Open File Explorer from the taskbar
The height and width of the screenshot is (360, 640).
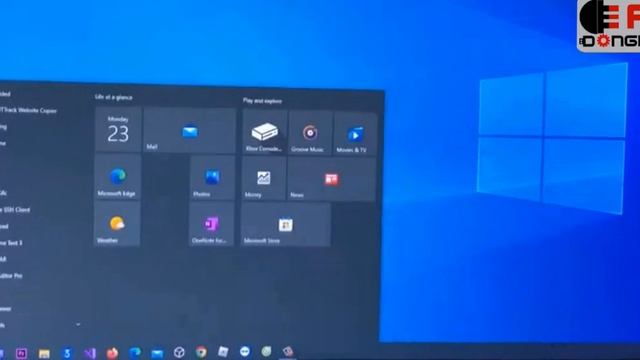pyautogui.click(x=44, y=353)
